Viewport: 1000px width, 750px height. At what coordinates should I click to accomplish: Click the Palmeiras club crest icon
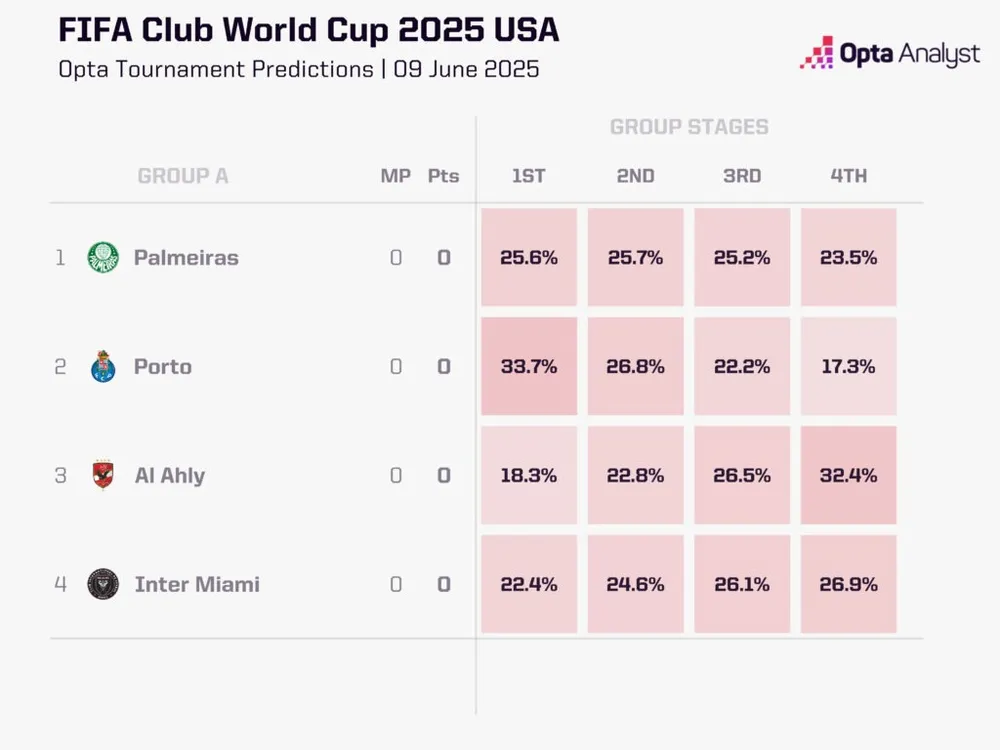(x=102, y=257)
